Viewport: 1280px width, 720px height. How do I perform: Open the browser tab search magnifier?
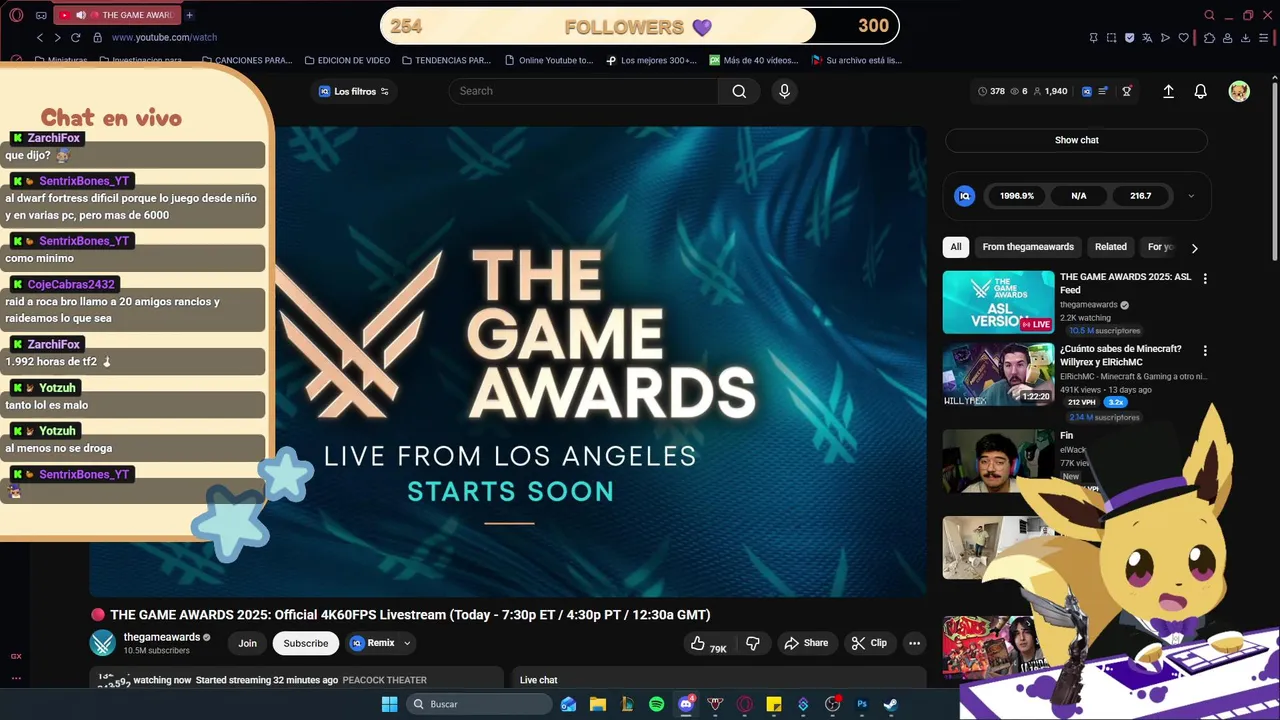pyautogui.click(x=1209, y=15)
